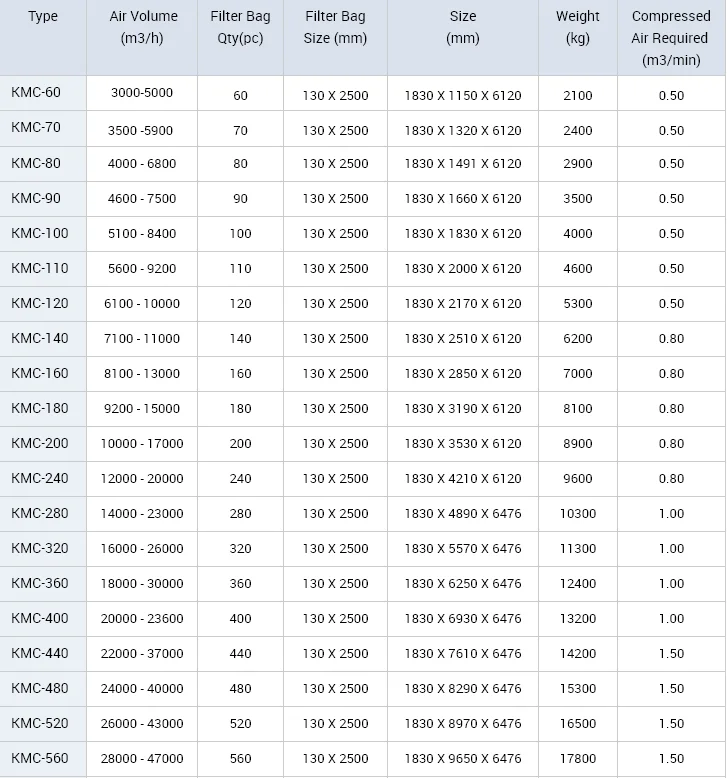Click air volume value 3500 -5900
Image resolution: width=727 pixels, height=778 pixels.
click(x=142, y=130)
